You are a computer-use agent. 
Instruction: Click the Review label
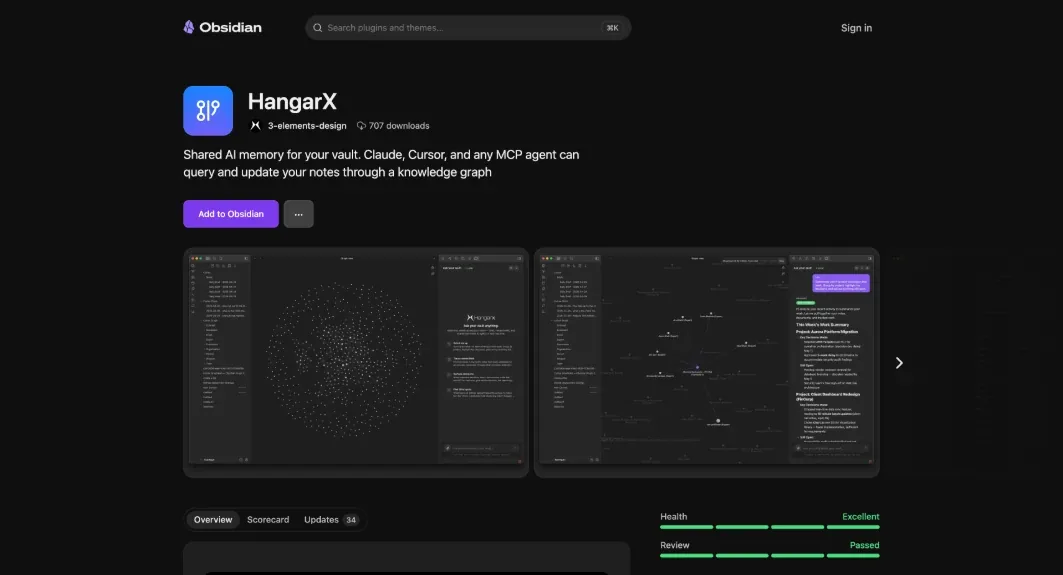coord(675,545)
